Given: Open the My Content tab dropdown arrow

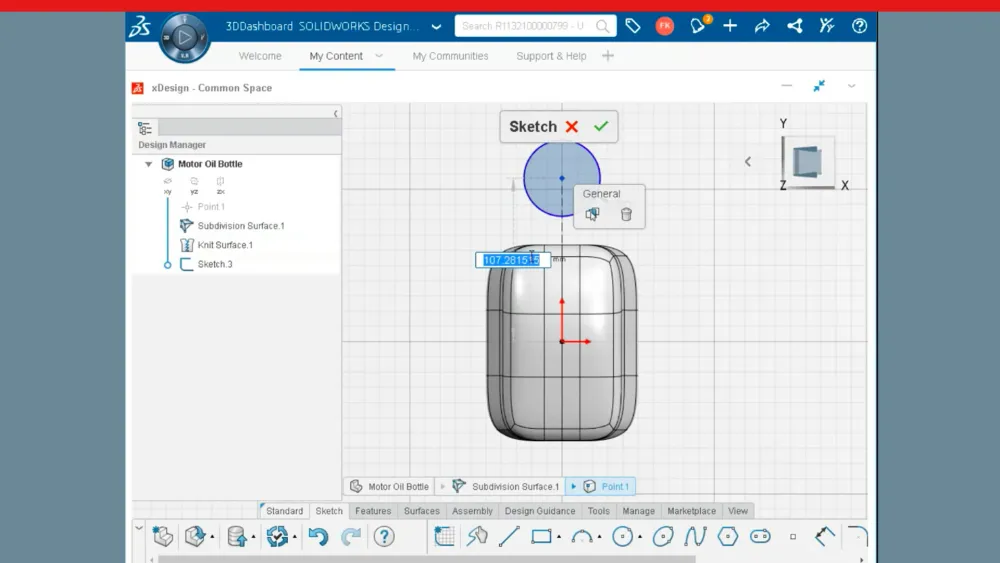Looking at the screenshot, I should point(379,55).
